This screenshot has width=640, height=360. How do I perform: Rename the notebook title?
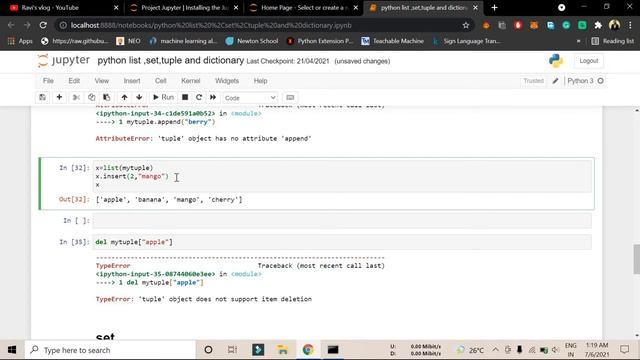[171, 60]
